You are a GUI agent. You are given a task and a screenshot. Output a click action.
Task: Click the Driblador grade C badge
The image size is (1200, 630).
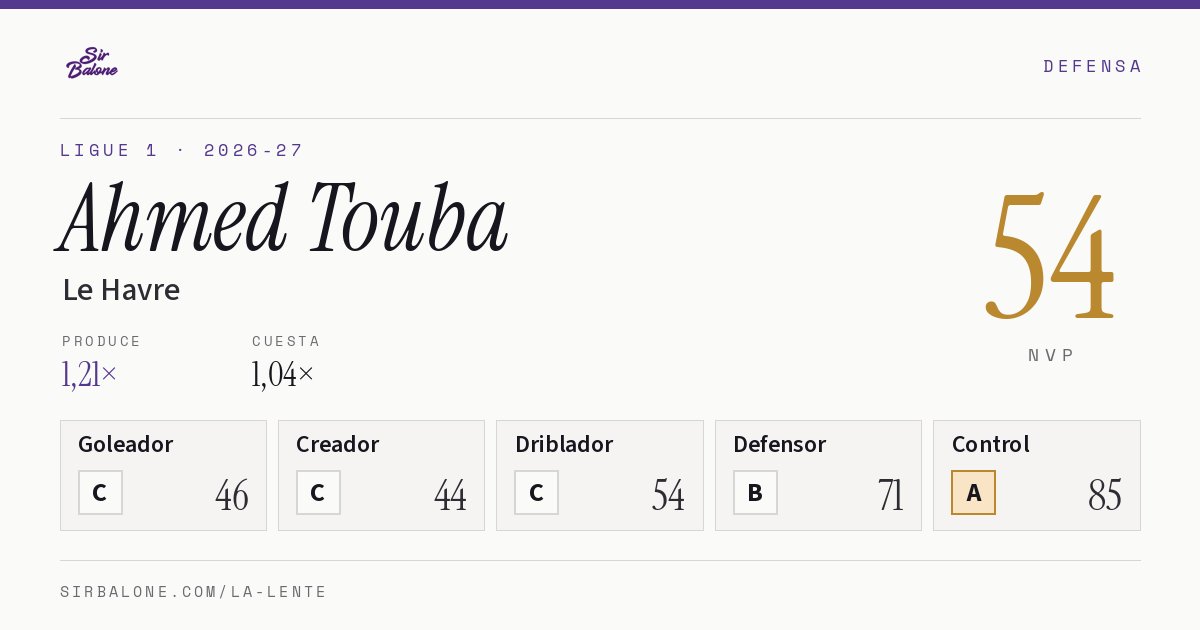(x=536, y=493)
